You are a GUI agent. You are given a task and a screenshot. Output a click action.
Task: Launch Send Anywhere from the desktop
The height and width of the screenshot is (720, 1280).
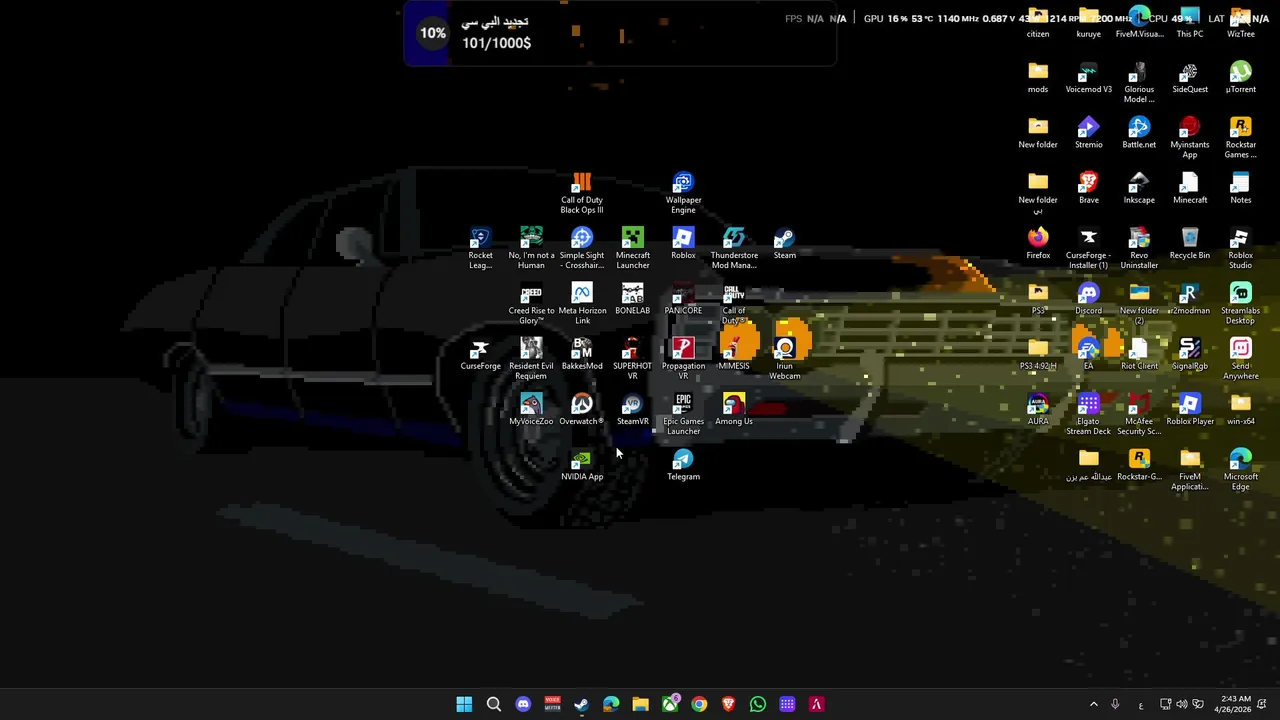click(x=1241, y=358)
